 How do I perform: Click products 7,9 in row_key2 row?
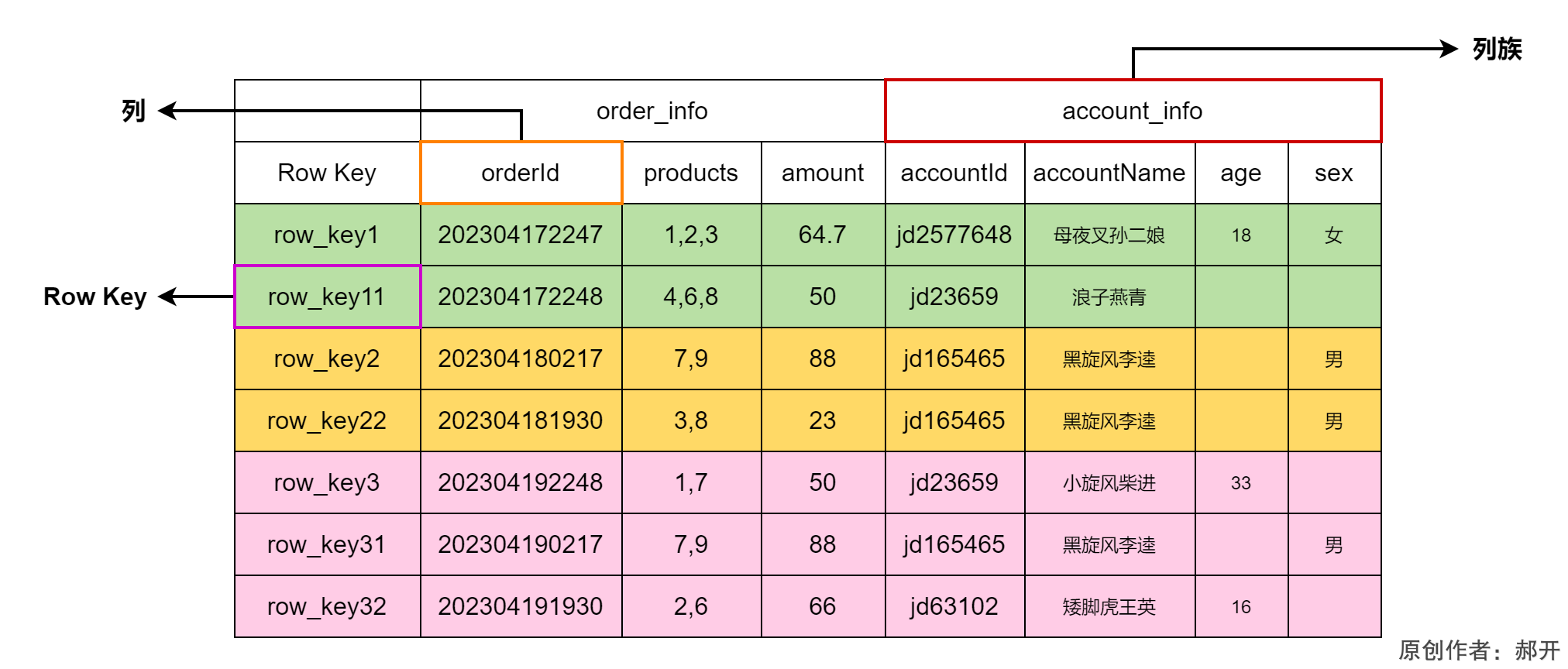click(x=691, y=359)
